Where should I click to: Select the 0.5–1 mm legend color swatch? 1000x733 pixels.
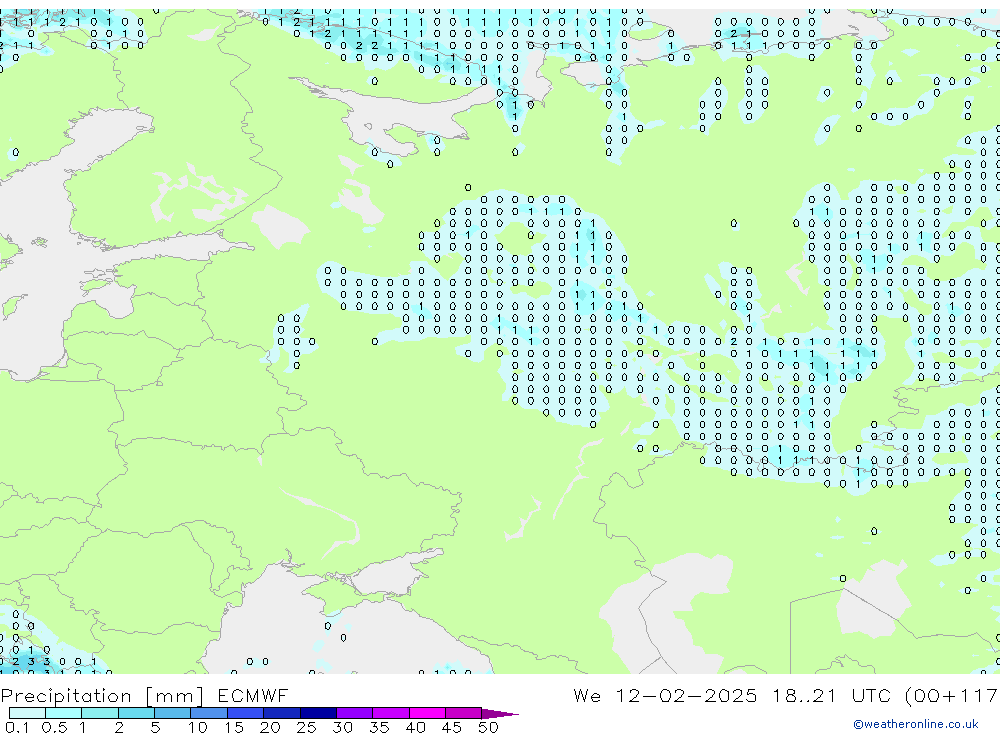[x=64, y=713]
